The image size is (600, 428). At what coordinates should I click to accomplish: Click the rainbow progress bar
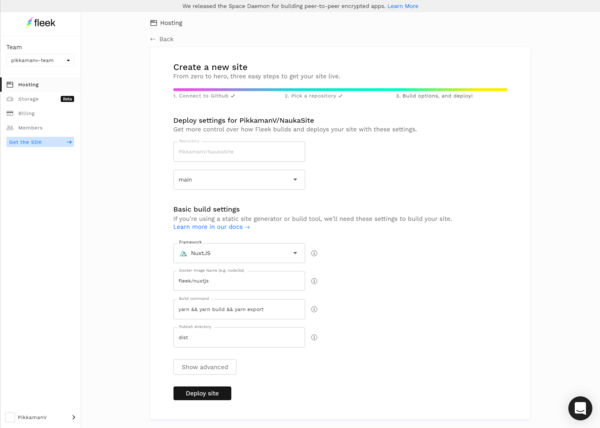pos(340,90)
